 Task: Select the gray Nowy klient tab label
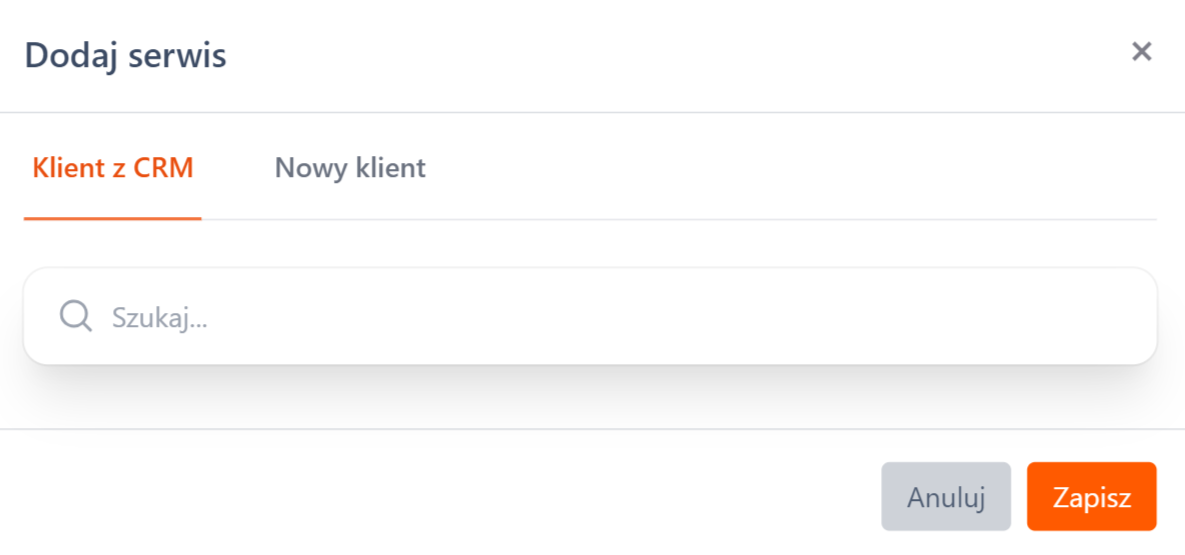coord(350,168)
